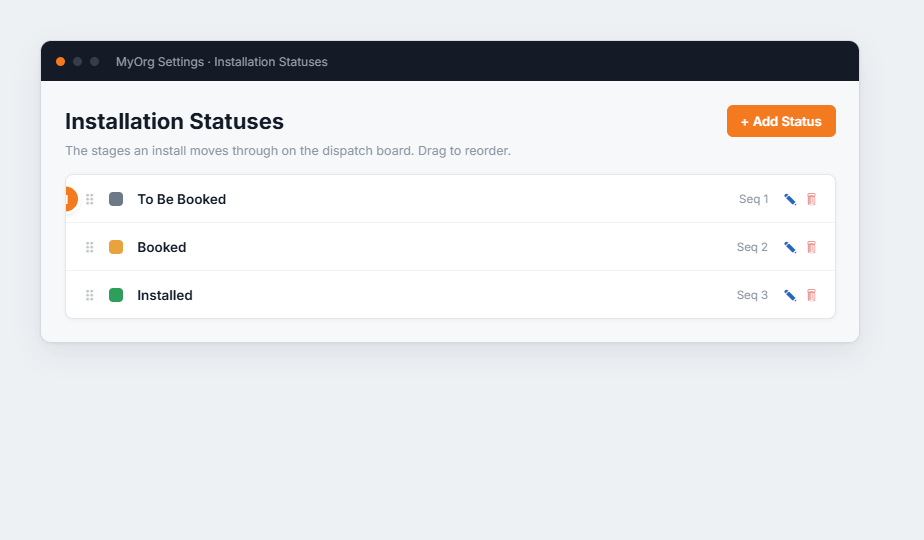
Task: Remove the Booked status via trash icon
Action: (x=811, y=247)
